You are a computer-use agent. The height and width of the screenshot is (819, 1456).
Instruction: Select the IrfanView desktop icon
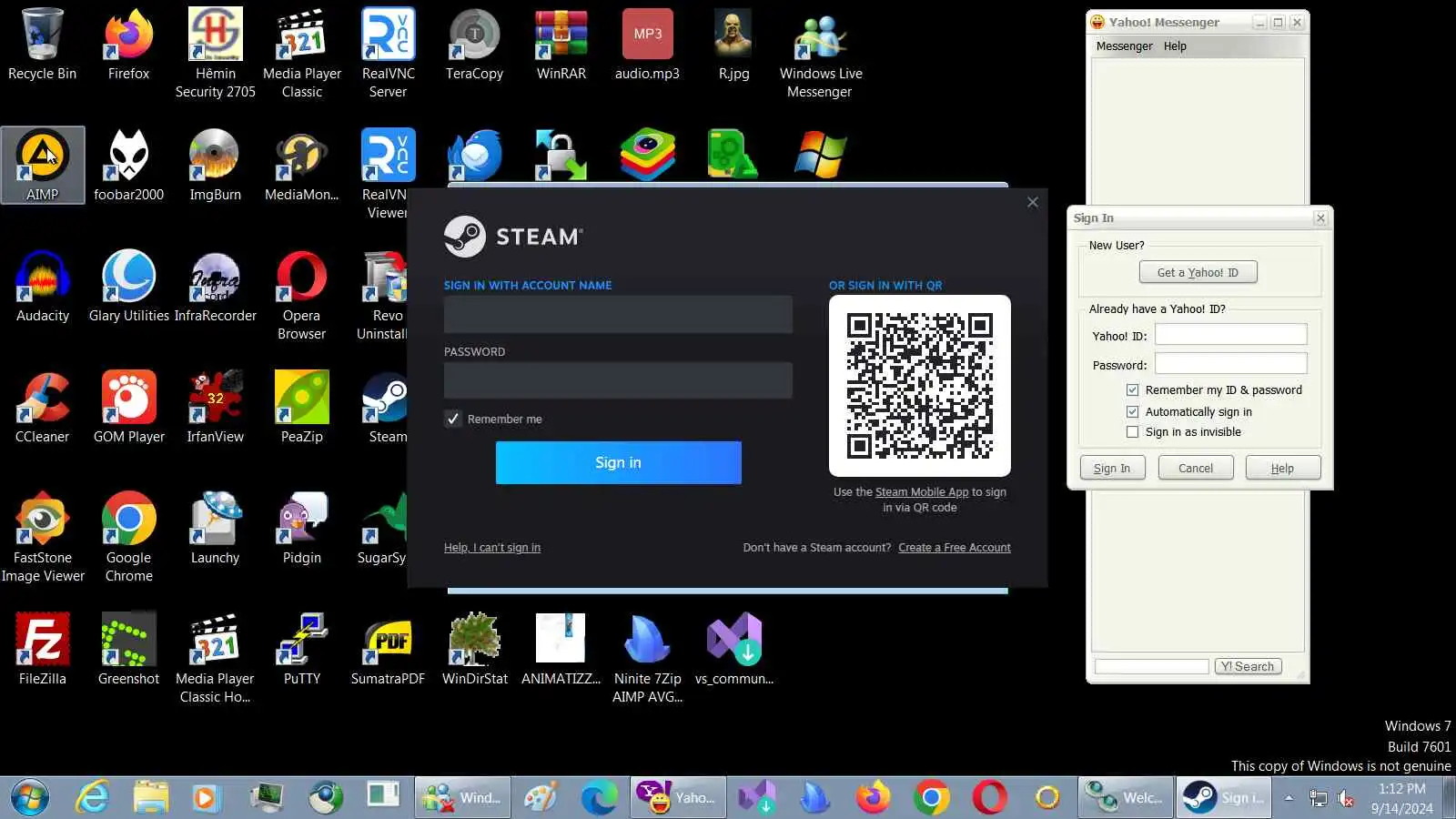pos(215,407)
